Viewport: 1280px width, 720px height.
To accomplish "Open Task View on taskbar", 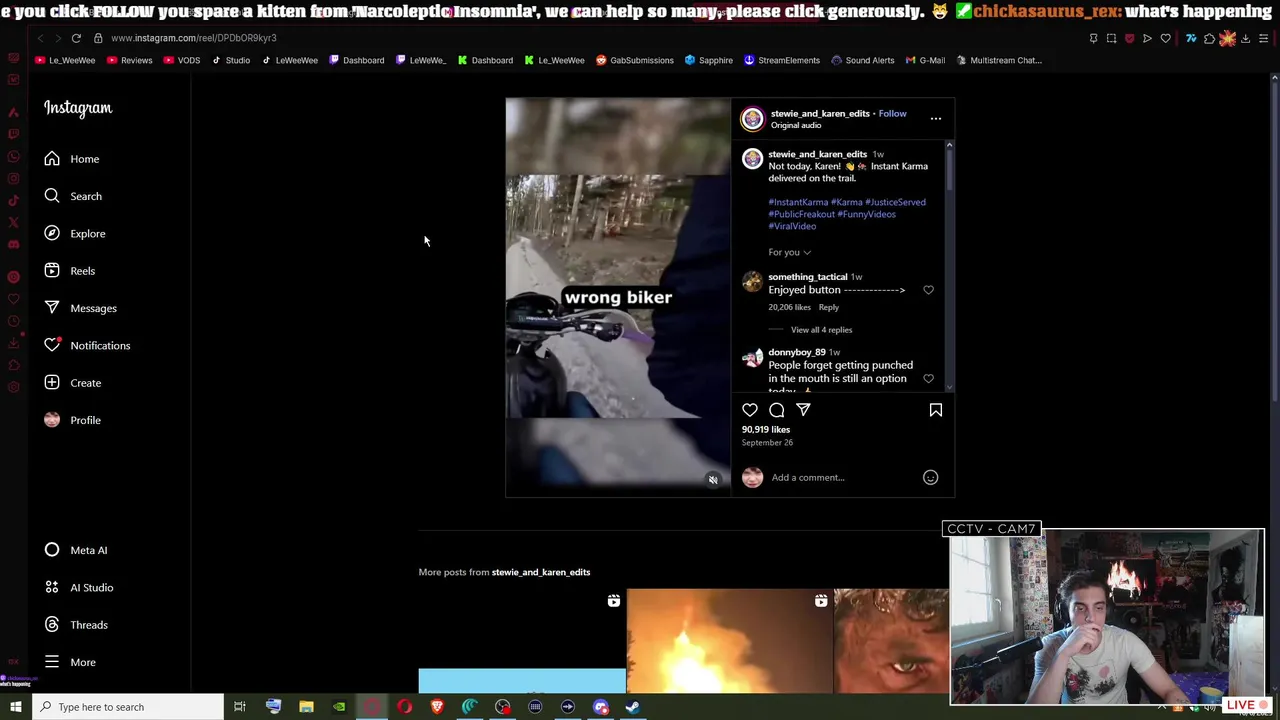I will 240,707.
